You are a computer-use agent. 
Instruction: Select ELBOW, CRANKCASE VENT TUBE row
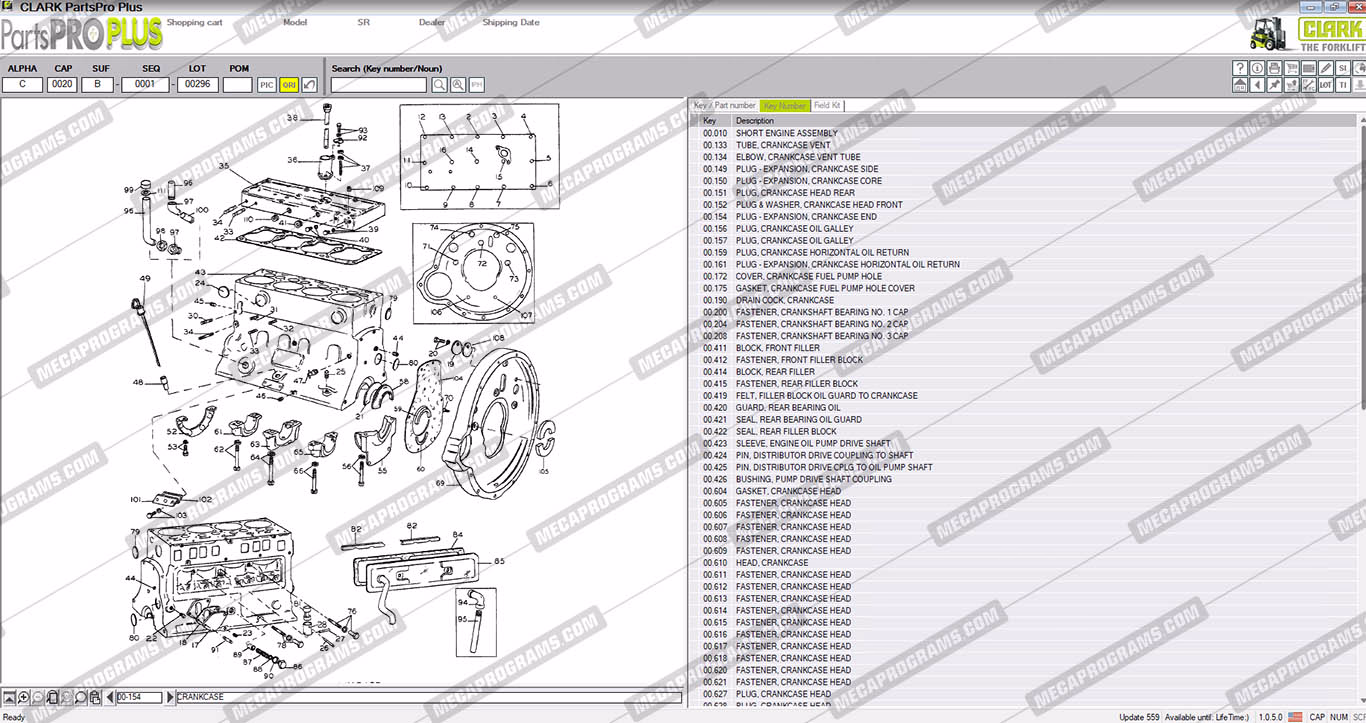1024,157
